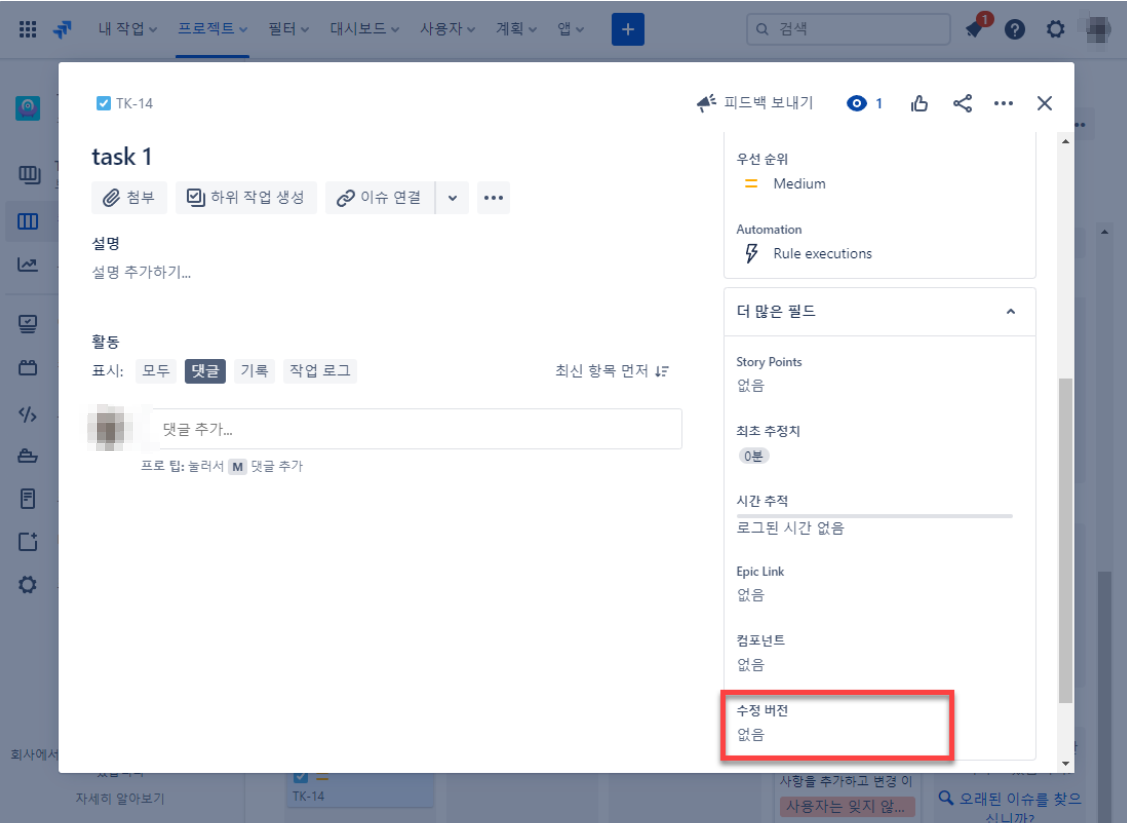
Task: Select the 댓글 activity tab
Action: (206, 371)
